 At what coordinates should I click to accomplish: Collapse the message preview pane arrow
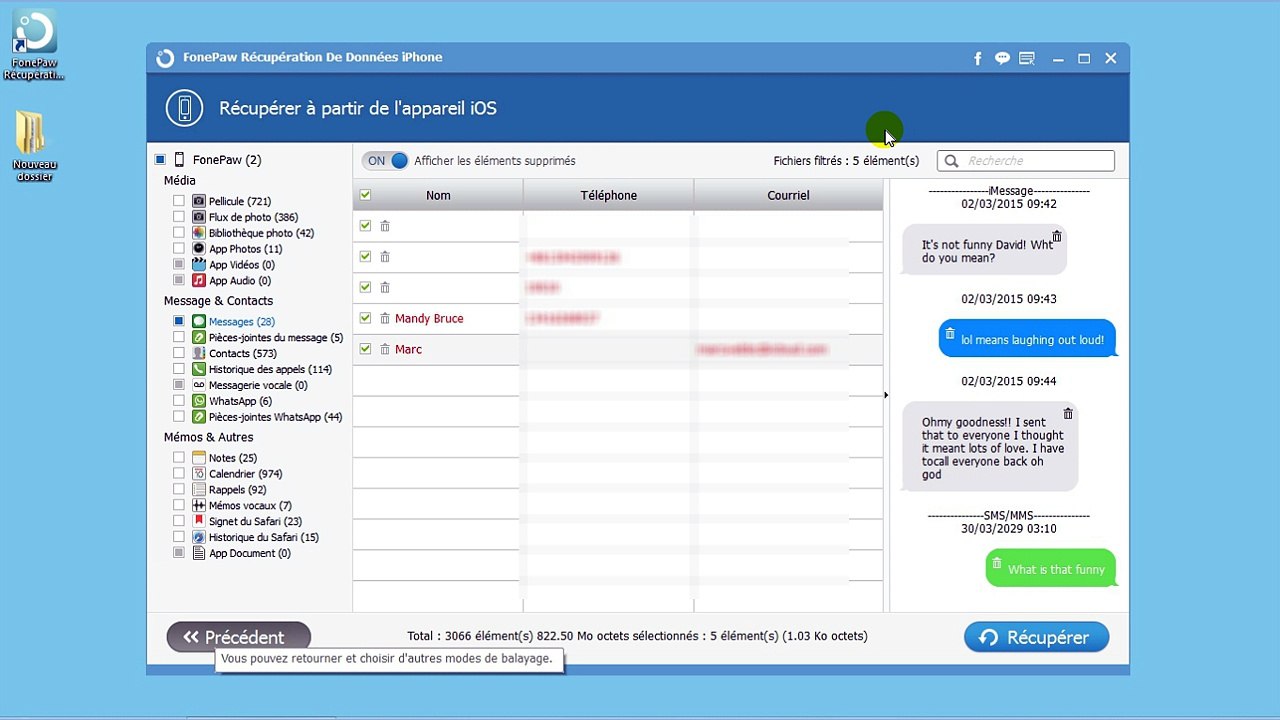point(886,395)
